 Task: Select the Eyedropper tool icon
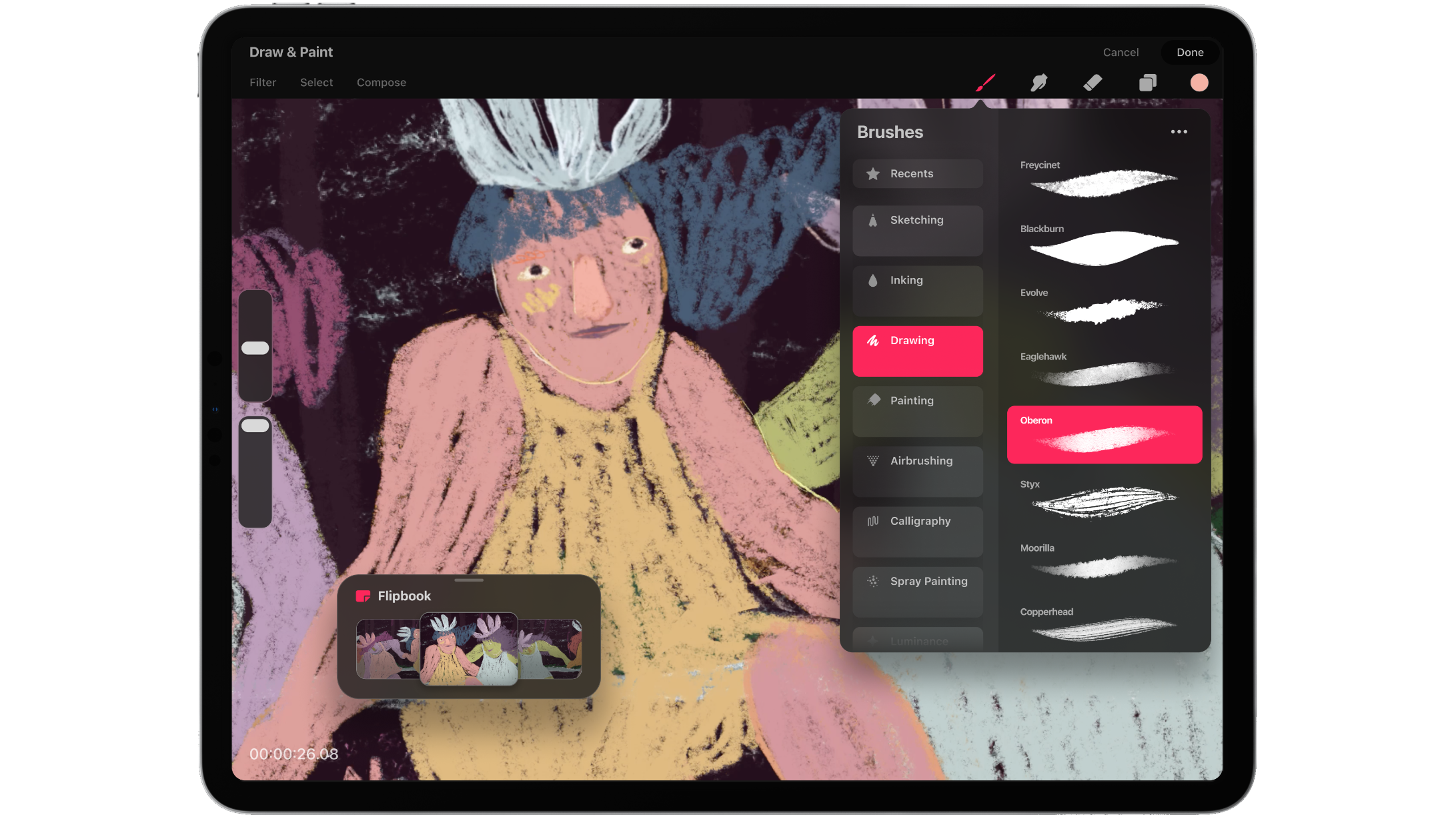point(1040,82)
